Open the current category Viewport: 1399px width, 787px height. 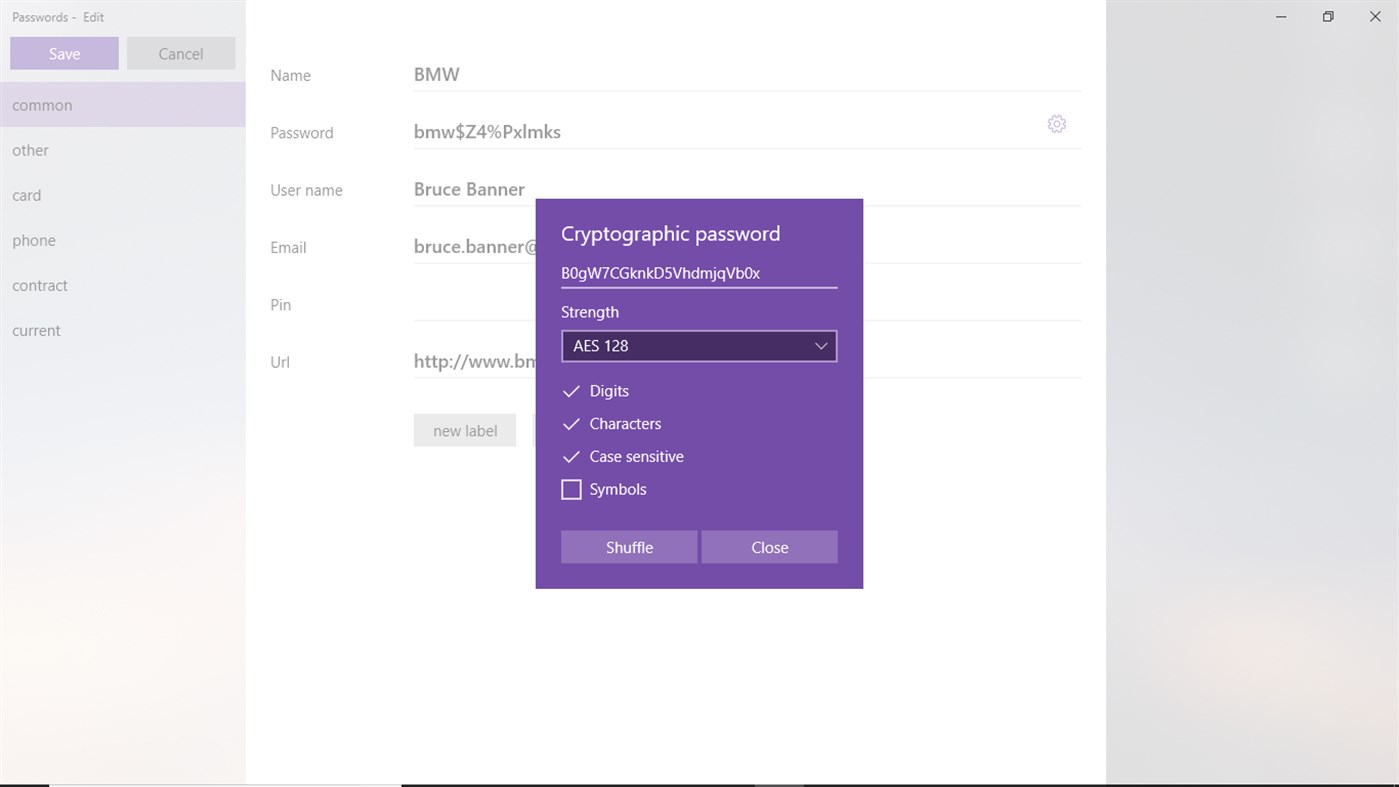pos(37,330)
